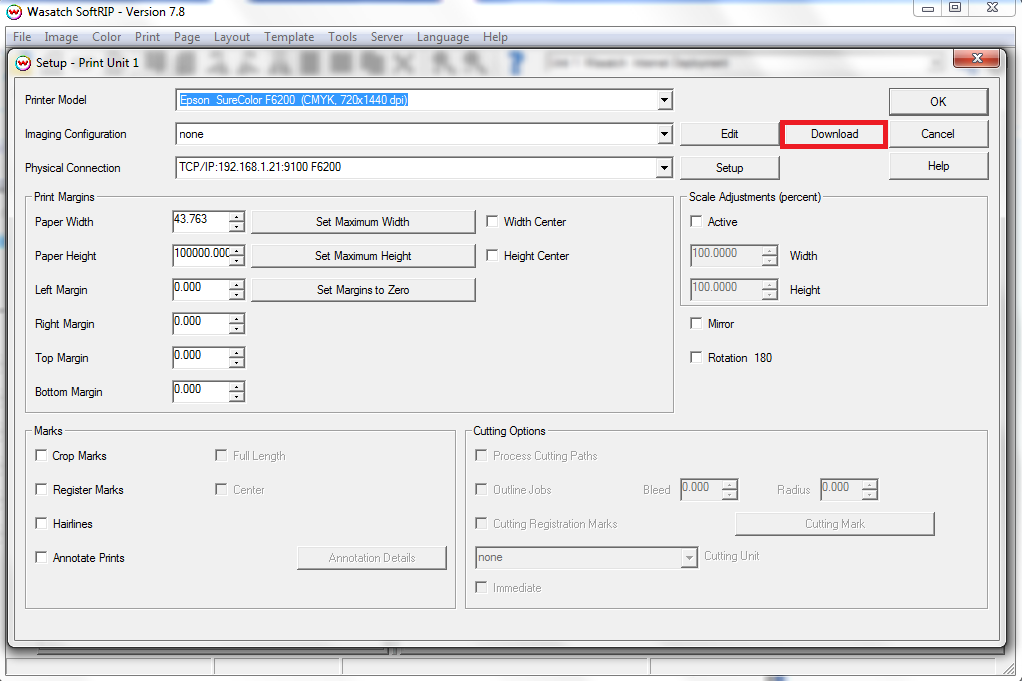Click the Left Margin spinner arrows
Image resolution: width=1022 pixels, height=681 pixels.
pyautogui.click(x=237, y=289)
